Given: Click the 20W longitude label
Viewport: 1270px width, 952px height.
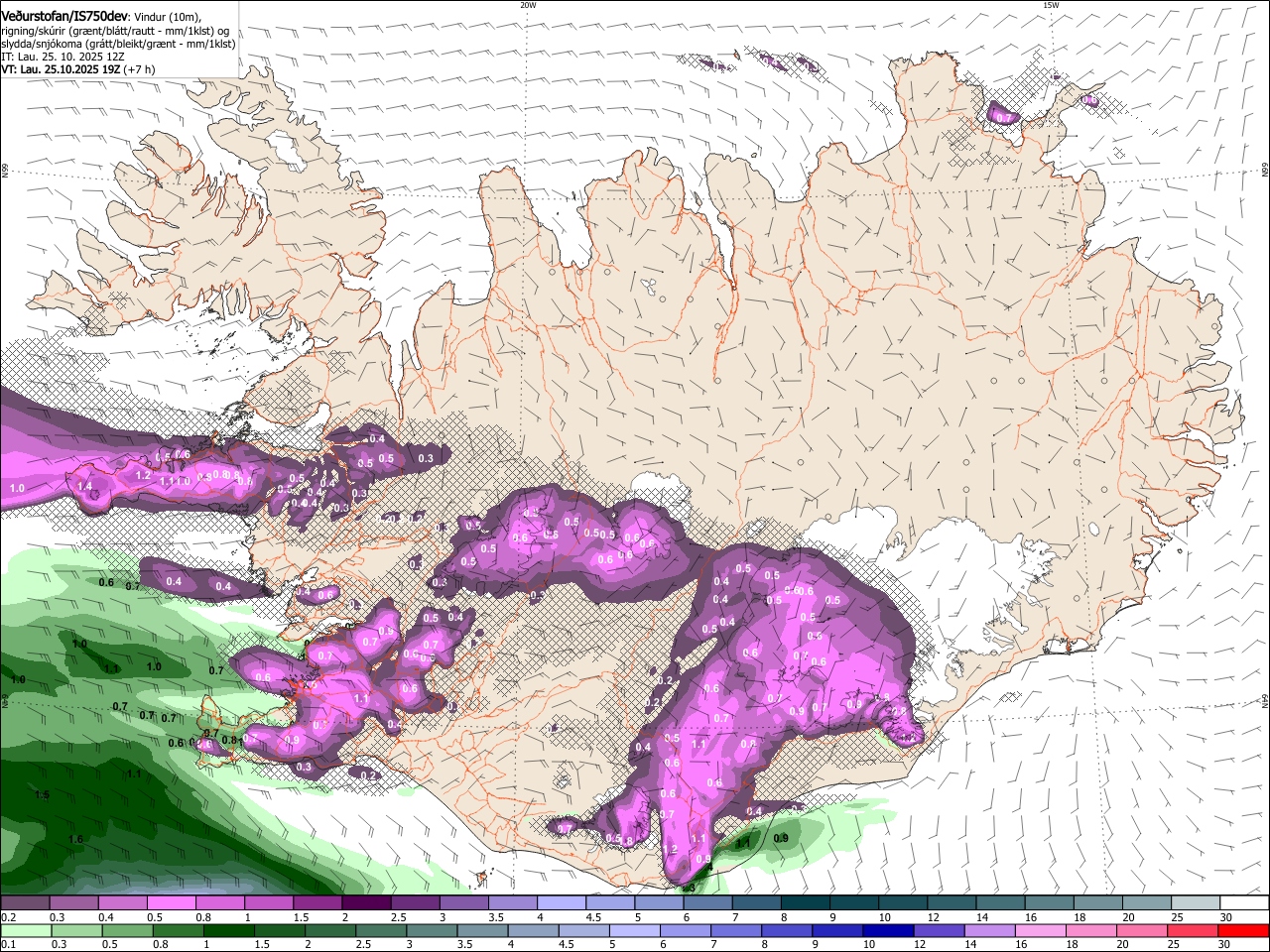Looking at the screenshot, I should (528, 5).
